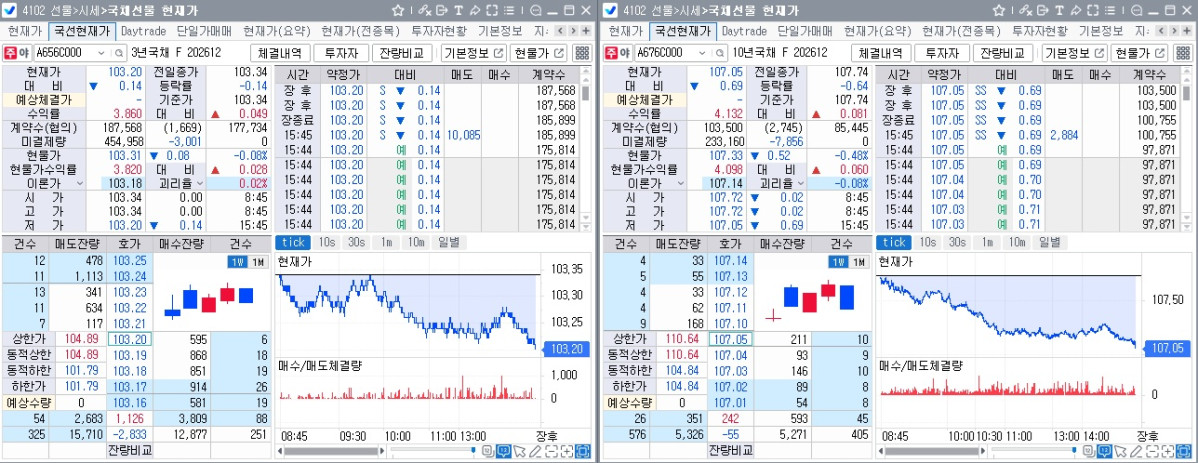Image resolution: width=1198 pixels, height=463 pixels.
Task: Show next tabs with right arrow in left window
Action: point(573,31)
